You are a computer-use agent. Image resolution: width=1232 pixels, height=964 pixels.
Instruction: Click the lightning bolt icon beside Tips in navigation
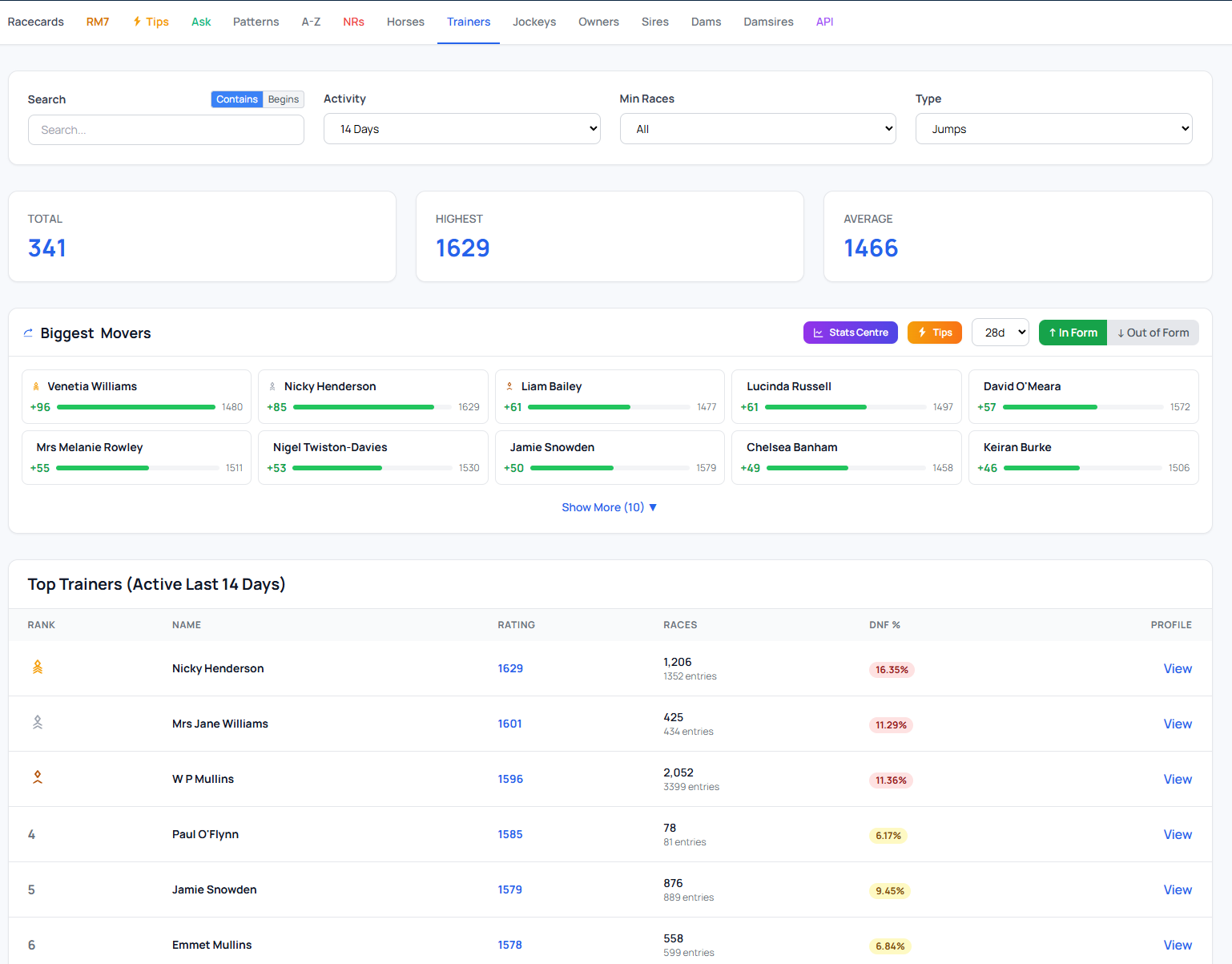tap(137, 22)
